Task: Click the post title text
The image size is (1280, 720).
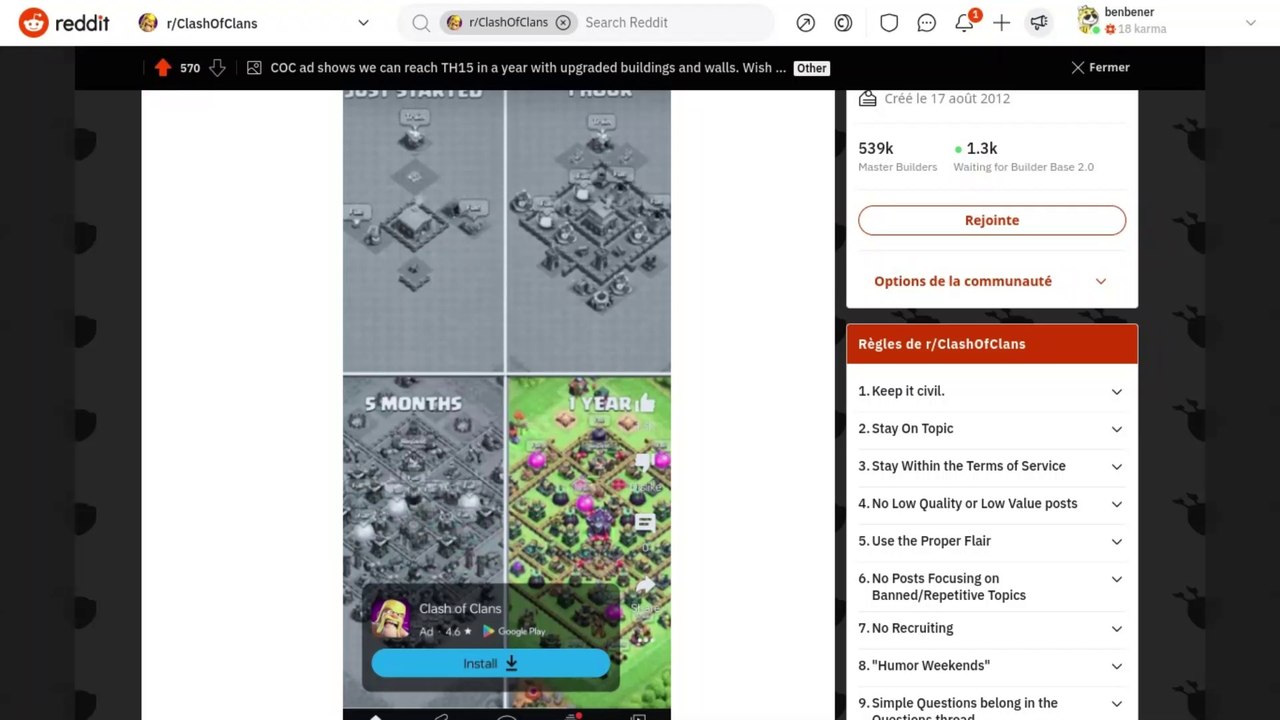Action: [528, 67]
